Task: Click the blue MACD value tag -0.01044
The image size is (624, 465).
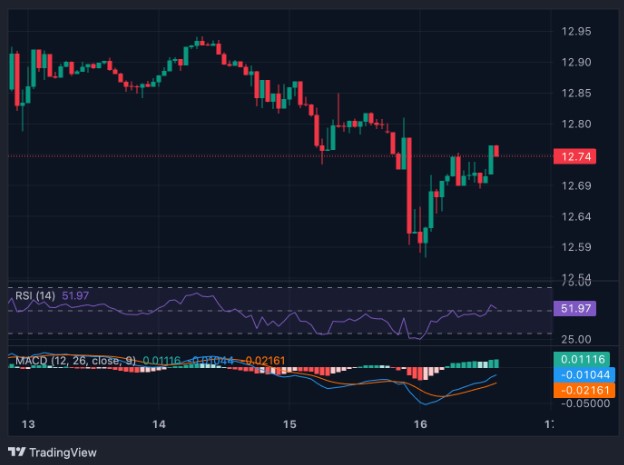Action: coord(584,375)
